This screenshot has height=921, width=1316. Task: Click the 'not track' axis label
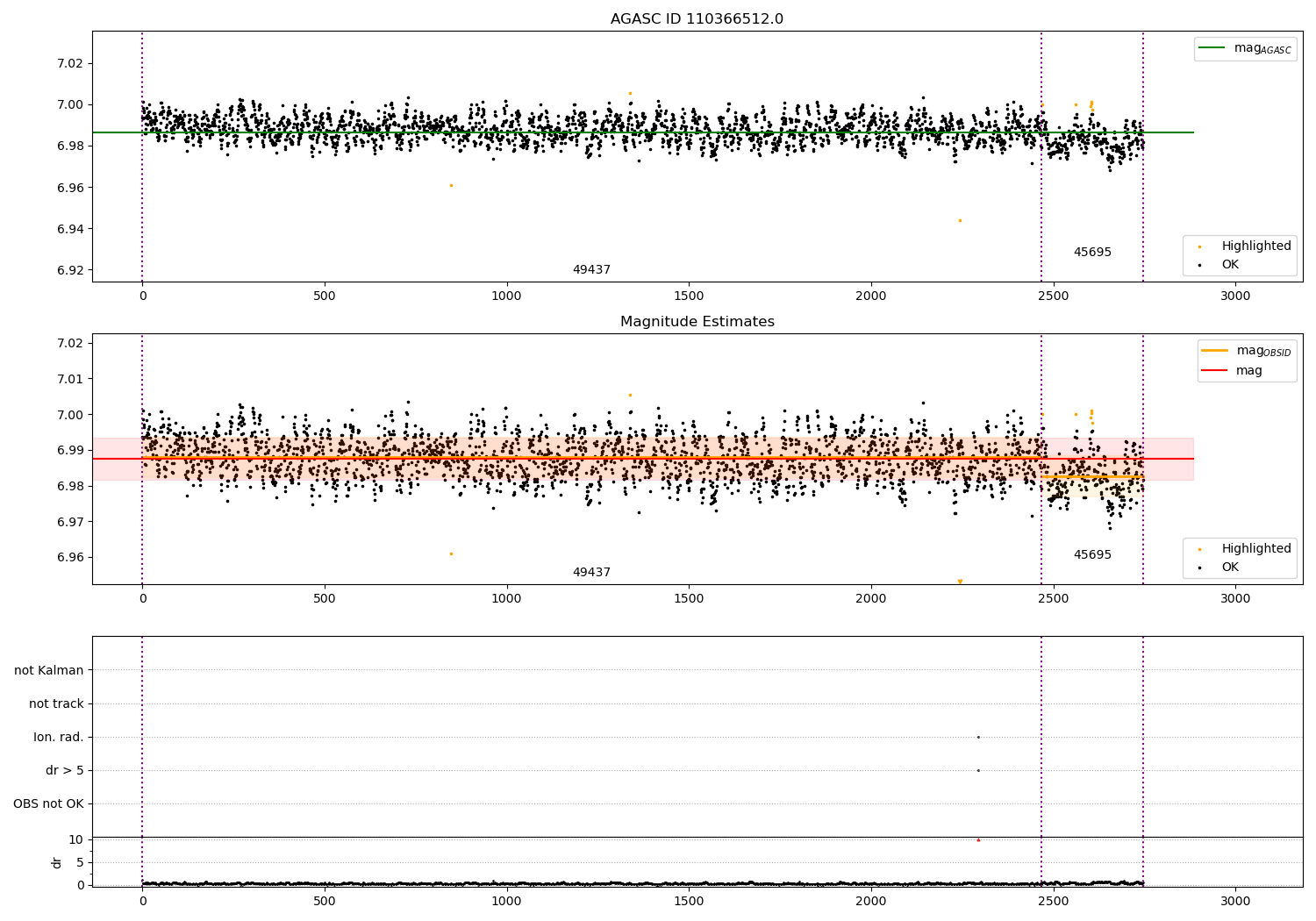(56, 704)
